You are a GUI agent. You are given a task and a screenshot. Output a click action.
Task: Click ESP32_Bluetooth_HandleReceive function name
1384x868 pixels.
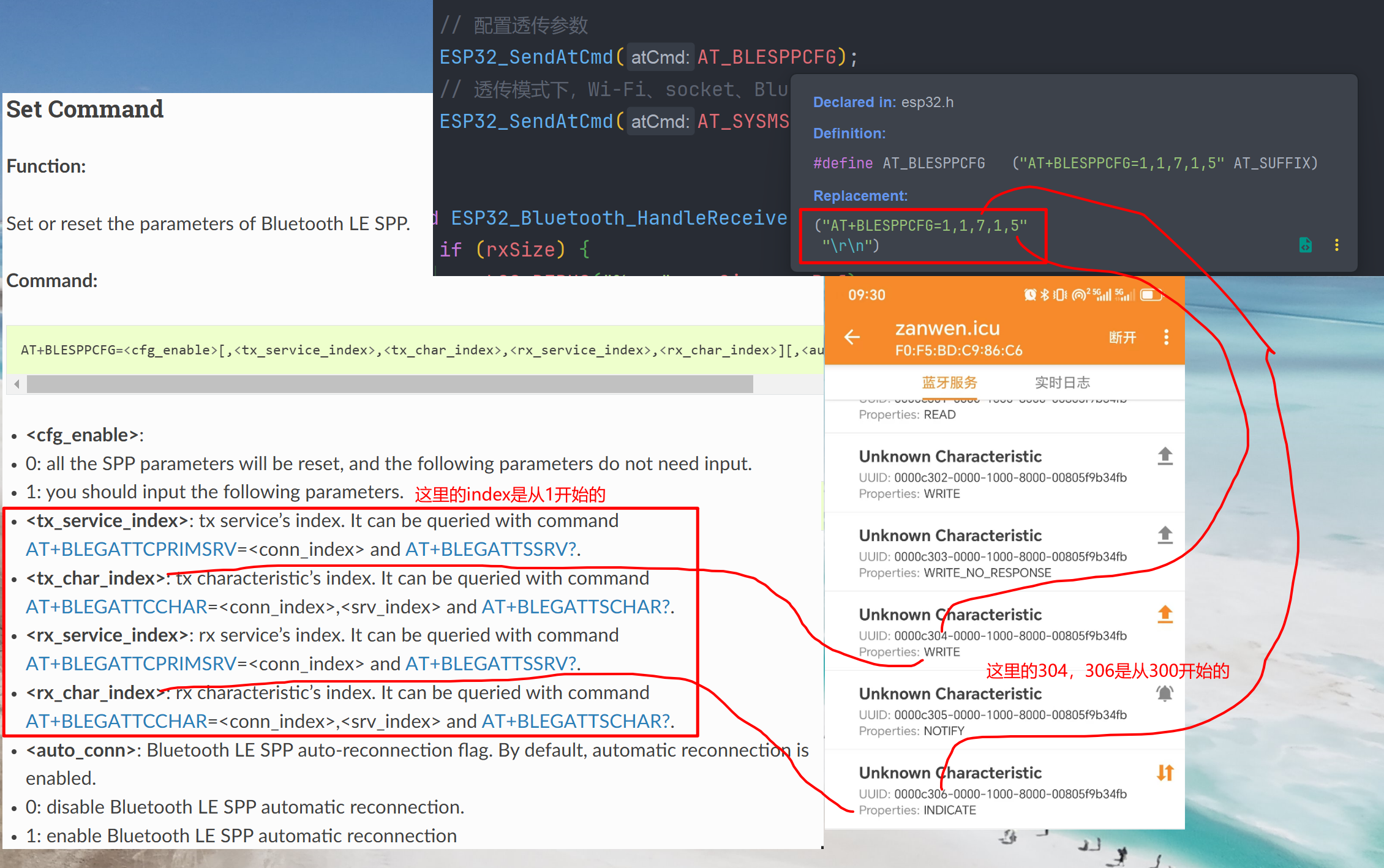click(619, 218)
